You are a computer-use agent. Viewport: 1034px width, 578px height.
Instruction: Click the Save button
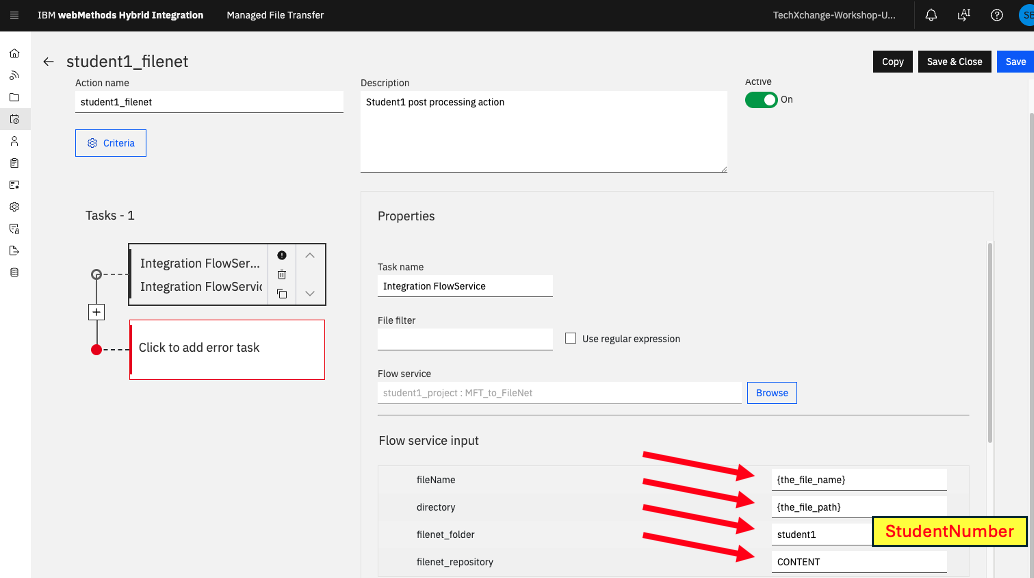coord(1015,61)
